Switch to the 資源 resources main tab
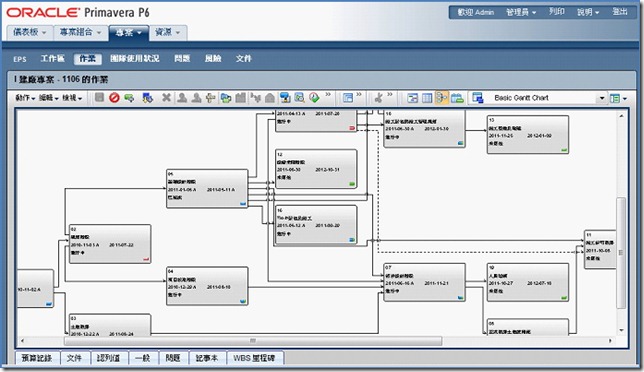The width and height of the screenshot is (644, 372). pyautogui.click(x=168, y=32)
